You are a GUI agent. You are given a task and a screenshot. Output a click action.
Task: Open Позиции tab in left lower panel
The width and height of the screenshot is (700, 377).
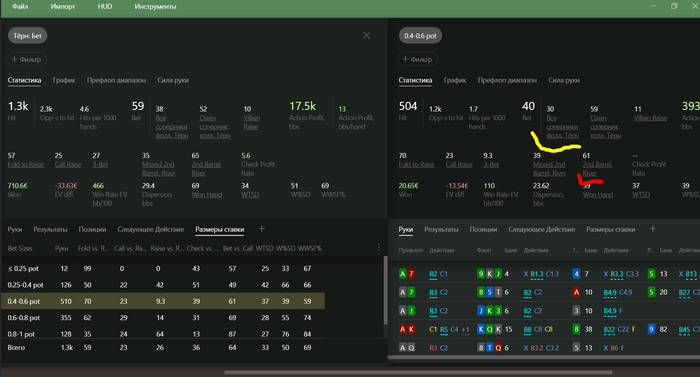[92, 229]
